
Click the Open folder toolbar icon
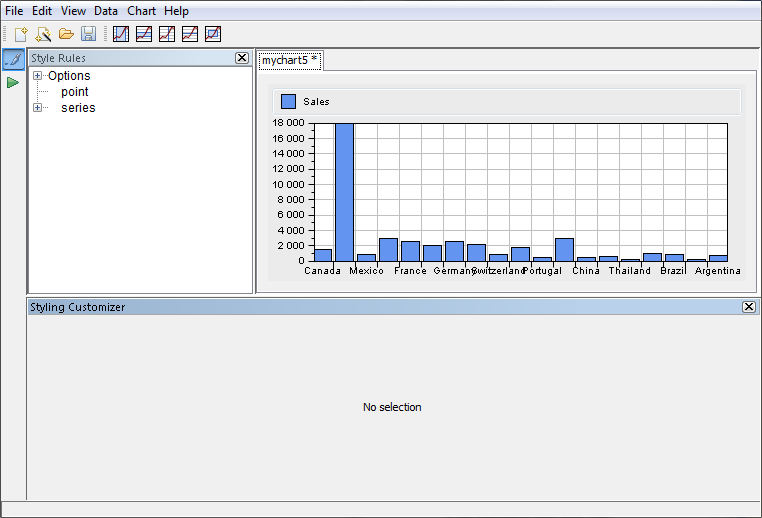(66, 34)
